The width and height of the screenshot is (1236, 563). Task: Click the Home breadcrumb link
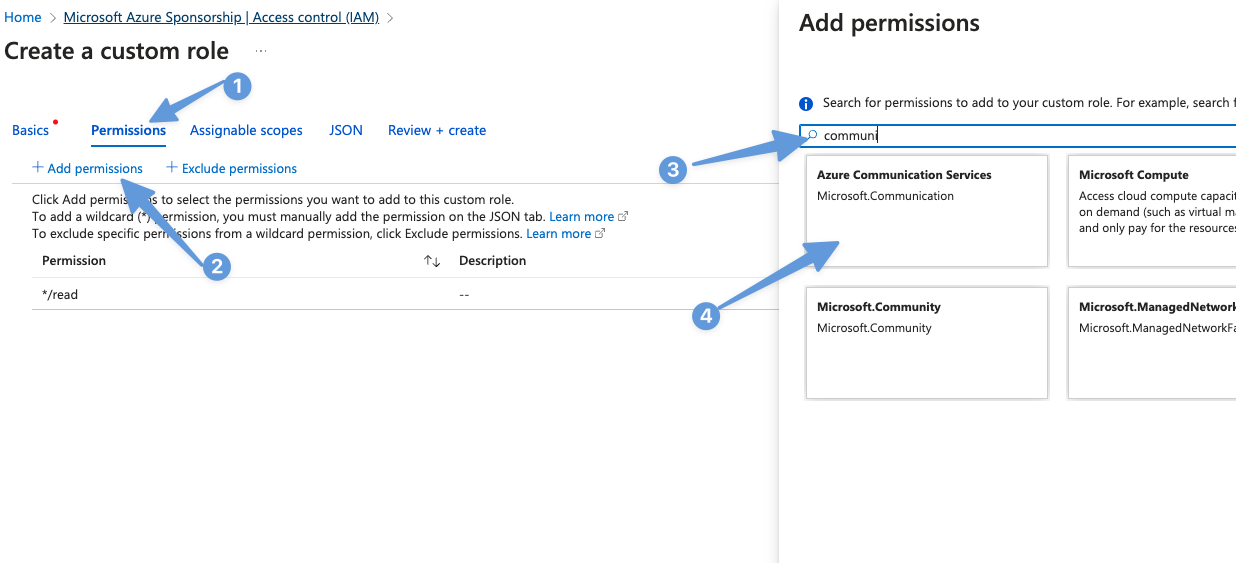pyautogui.click(x=23, y=17)
